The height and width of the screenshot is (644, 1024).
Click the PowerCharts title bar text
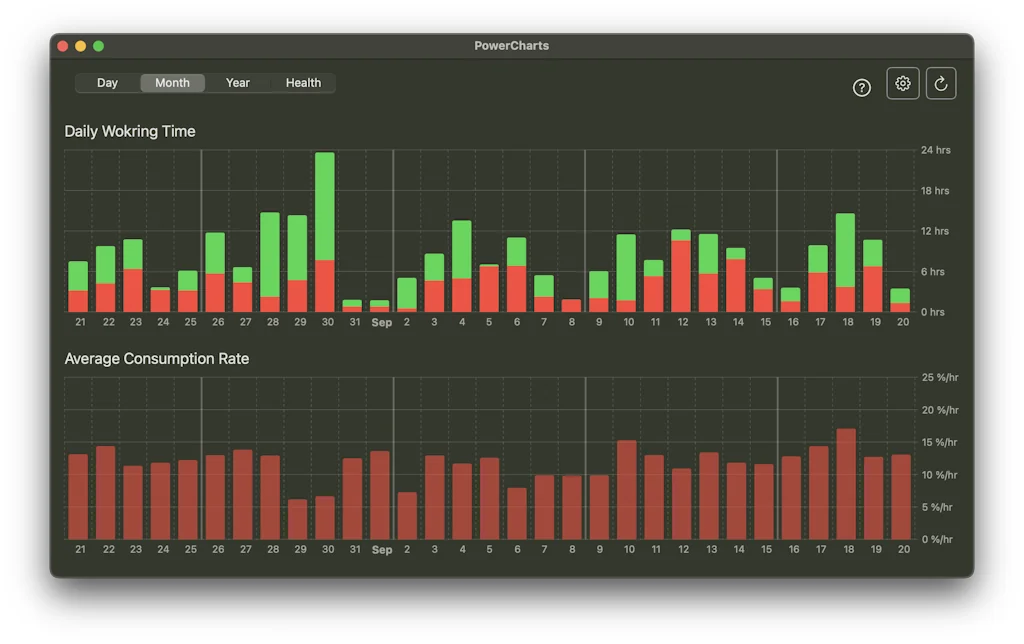(x=512, y=45)
